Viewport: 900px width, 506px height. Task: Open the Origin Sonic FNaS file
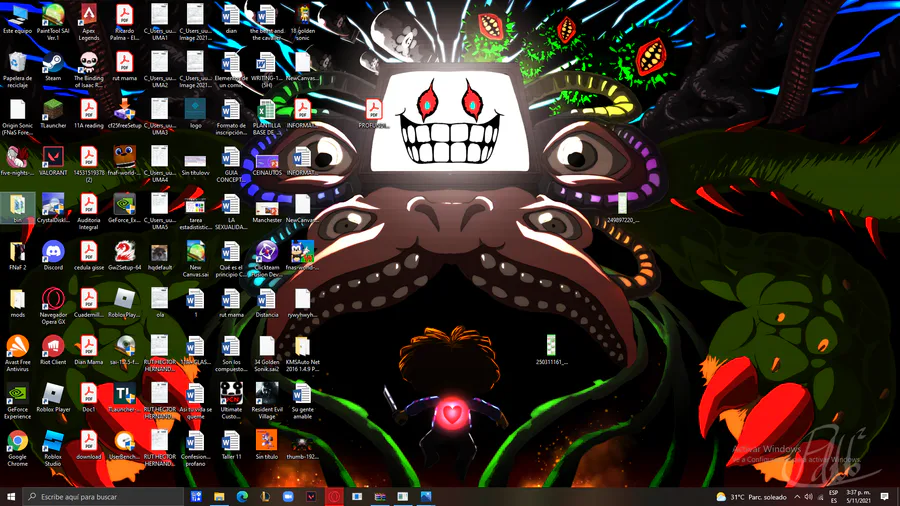[x=17, y=118]
